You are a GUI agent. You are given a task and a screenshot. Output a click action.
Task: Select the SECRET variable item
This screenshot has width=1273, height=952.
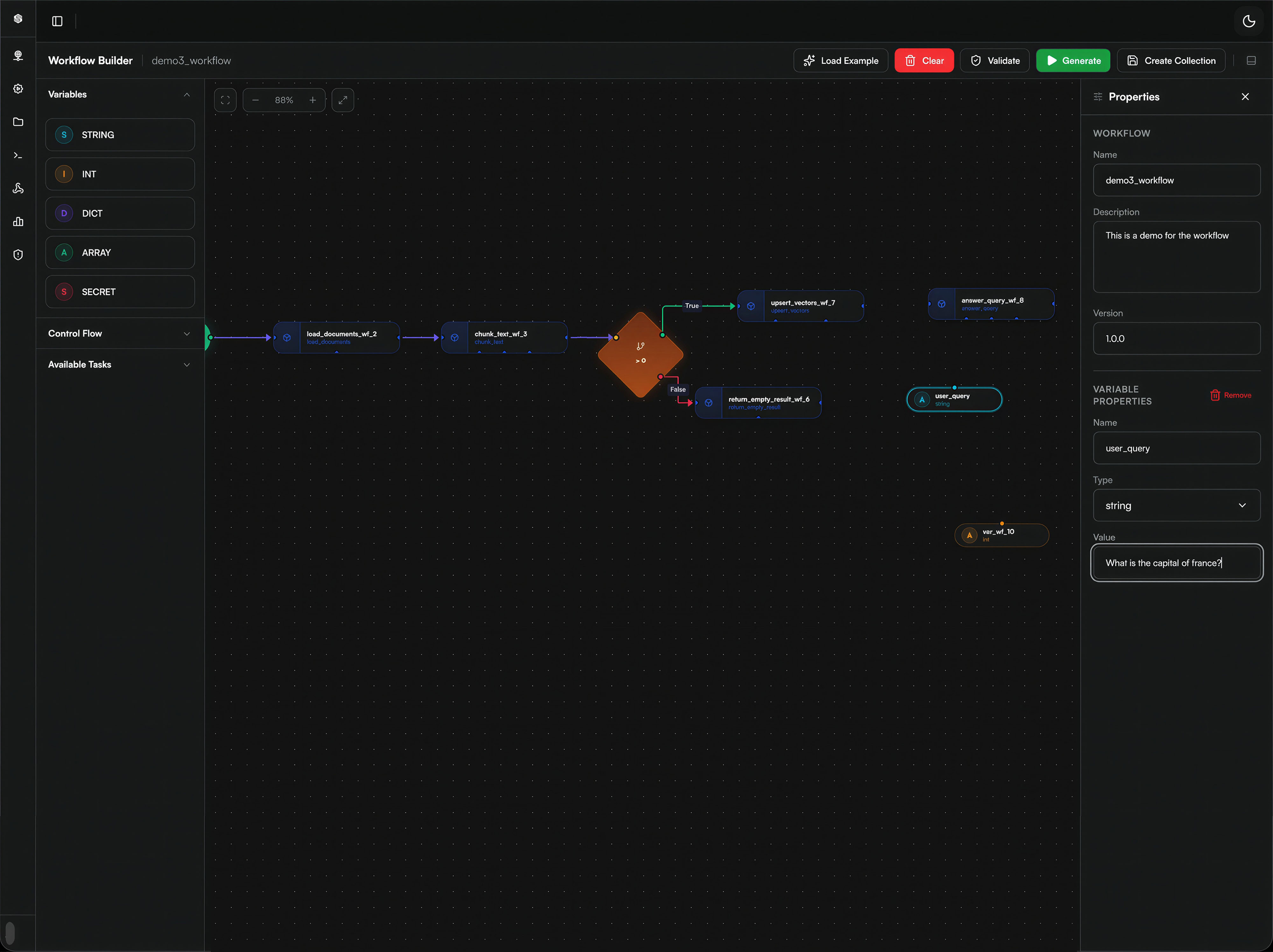click(x=120, y=292)
